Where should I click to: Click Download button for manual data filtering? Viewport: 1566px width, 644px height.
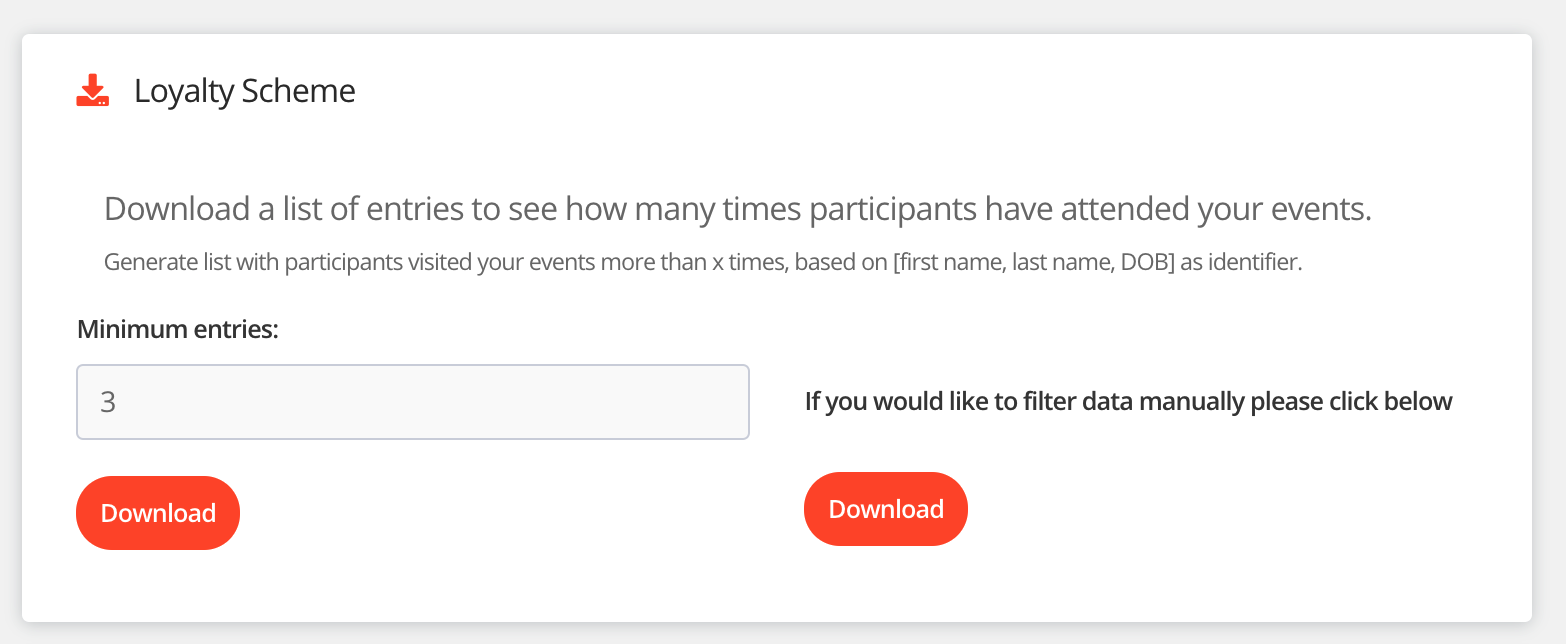(886, 509)
